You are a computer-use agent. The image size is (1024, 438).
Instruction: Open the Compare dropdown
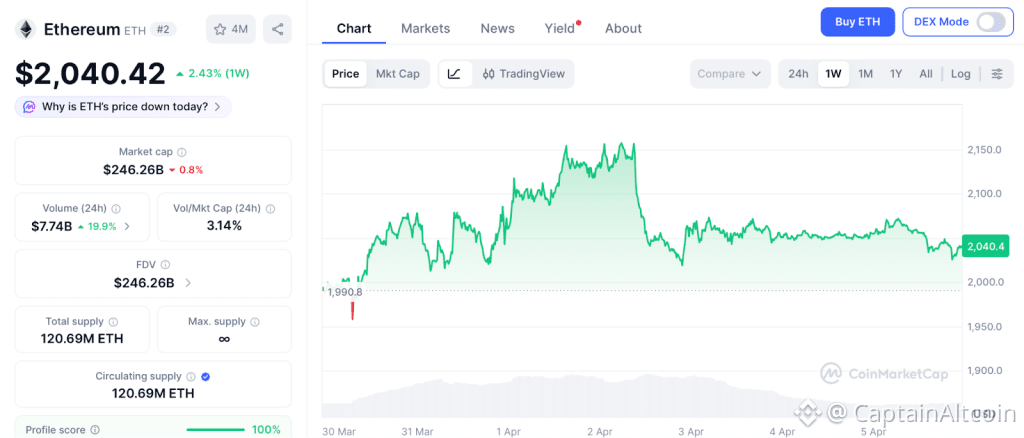tap(730, 74)
